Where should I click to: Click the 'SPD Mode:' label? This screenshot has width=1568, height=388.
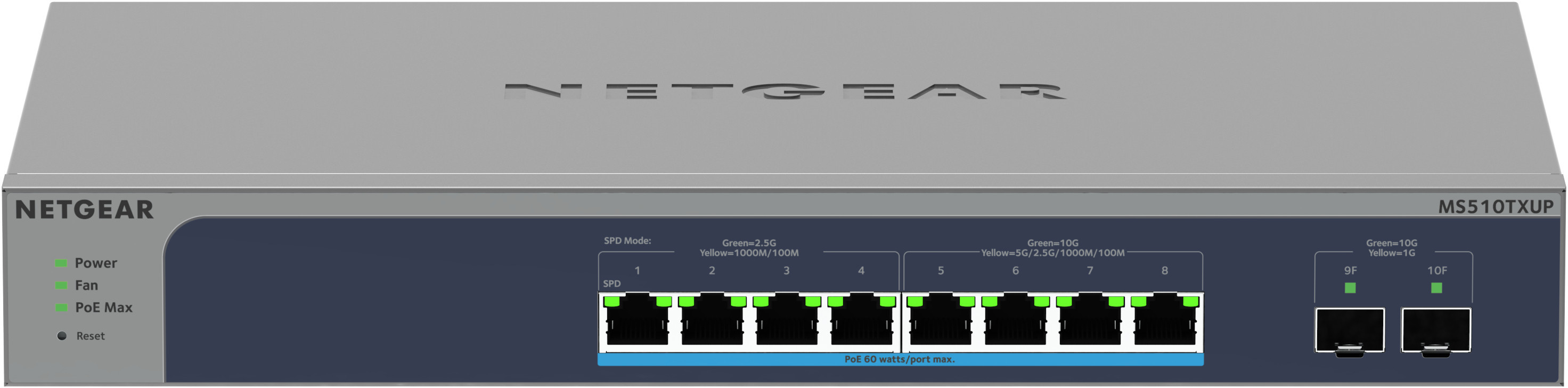click(627, 240)
